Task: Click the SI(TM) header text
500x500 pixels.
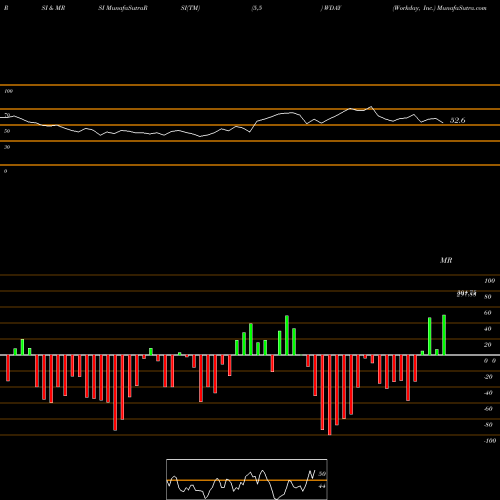Action: point(190,8)
